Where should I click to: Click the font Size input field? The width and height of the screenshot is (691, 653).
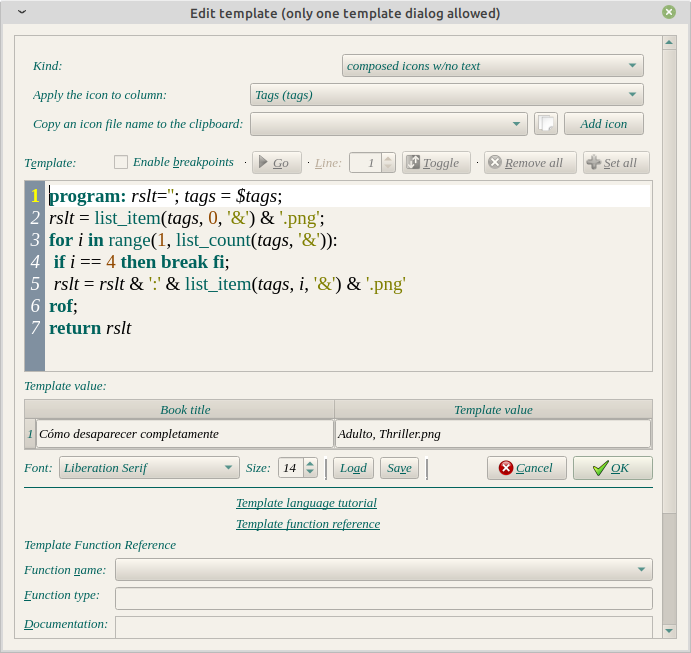[x=291, y=467]
